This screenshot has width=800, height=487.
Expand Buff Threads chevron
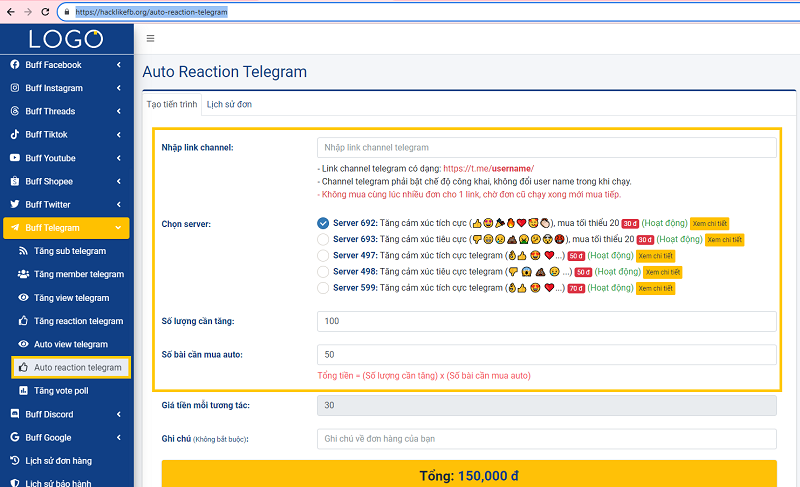118,111
